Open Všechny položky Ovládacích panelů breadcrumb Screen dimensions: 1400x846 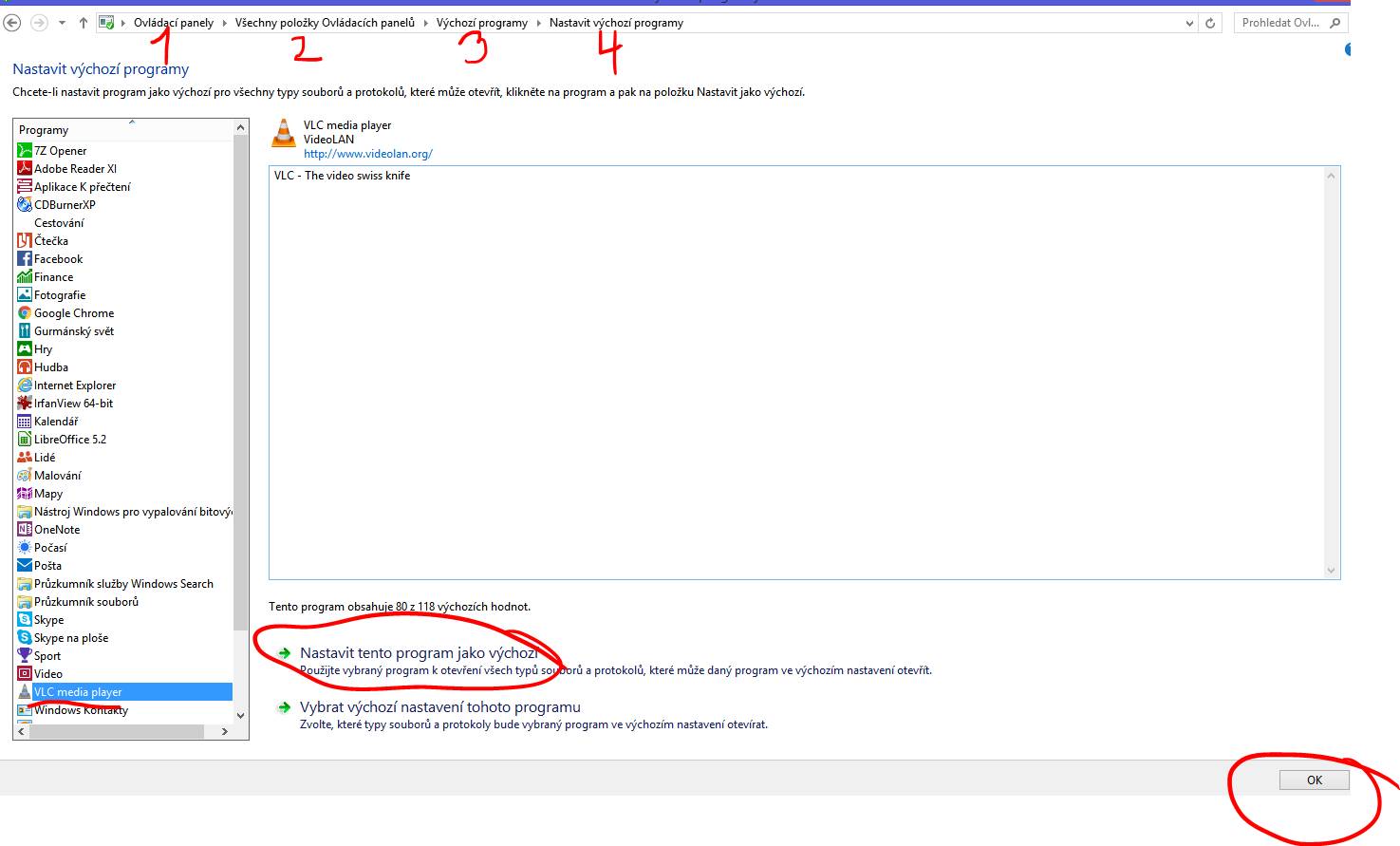[325, 23]
